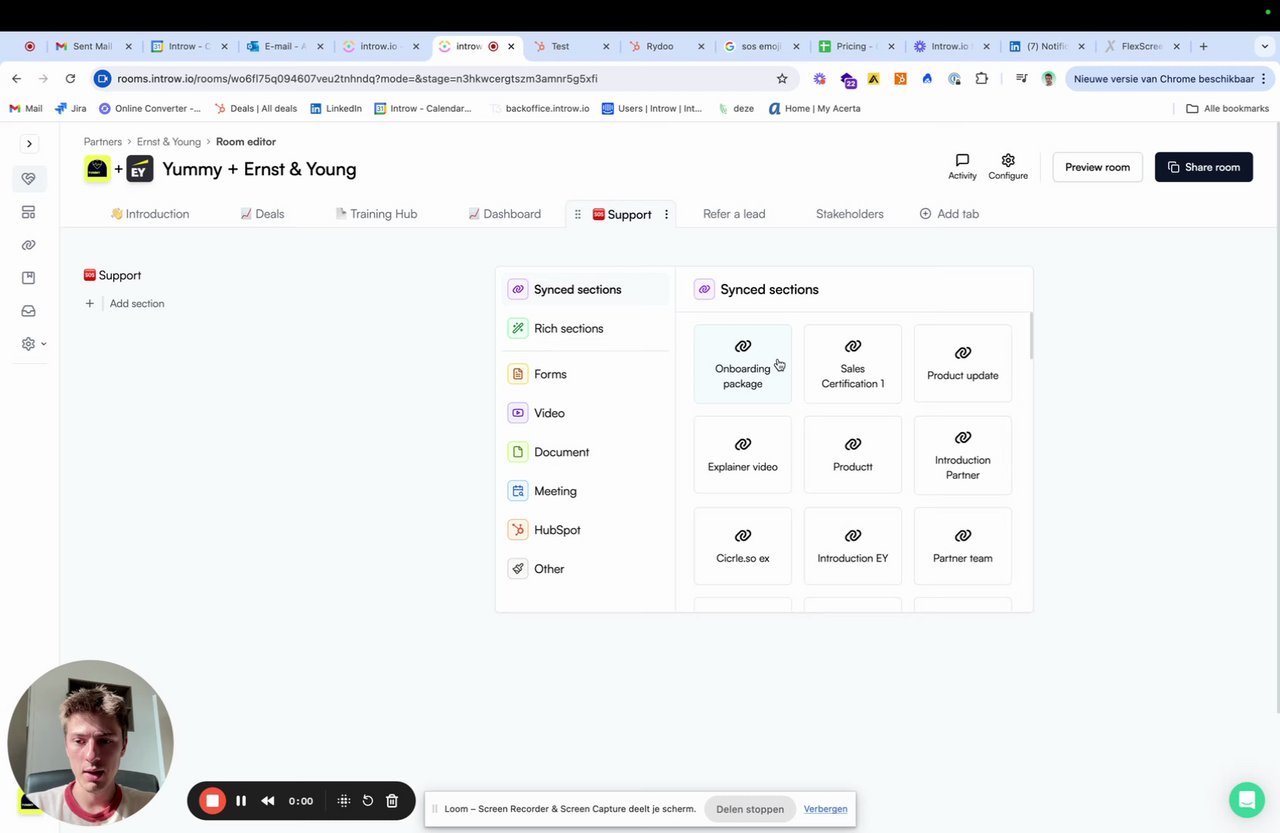Select HubSpot category

point(586,530)
